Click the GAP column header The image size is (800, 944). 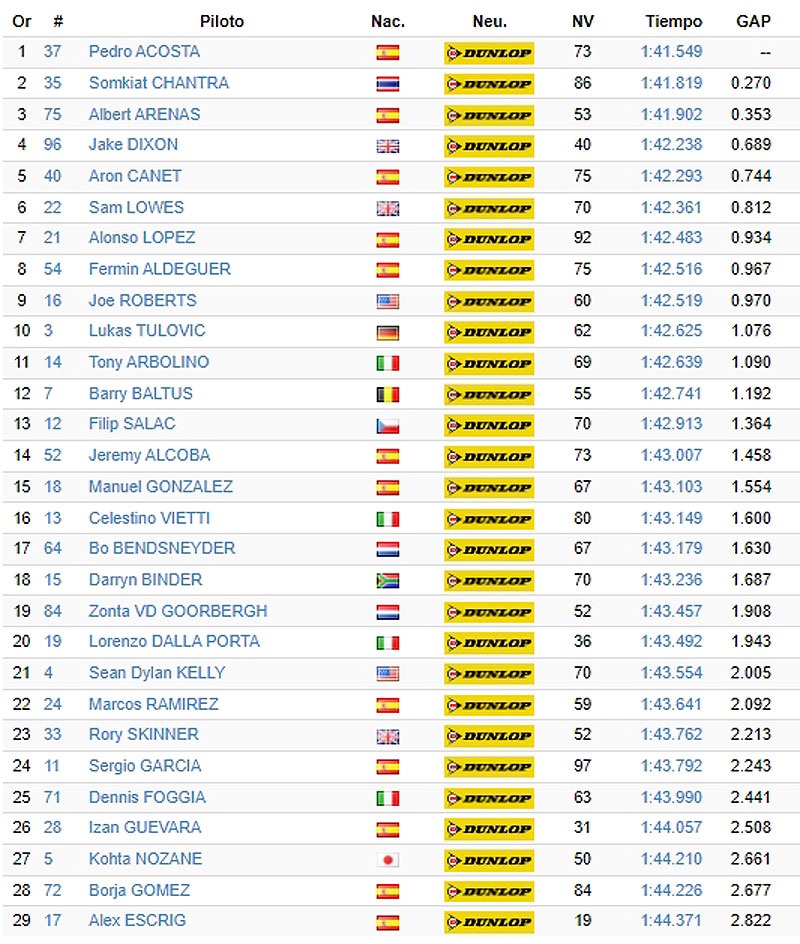coord(753,22)
